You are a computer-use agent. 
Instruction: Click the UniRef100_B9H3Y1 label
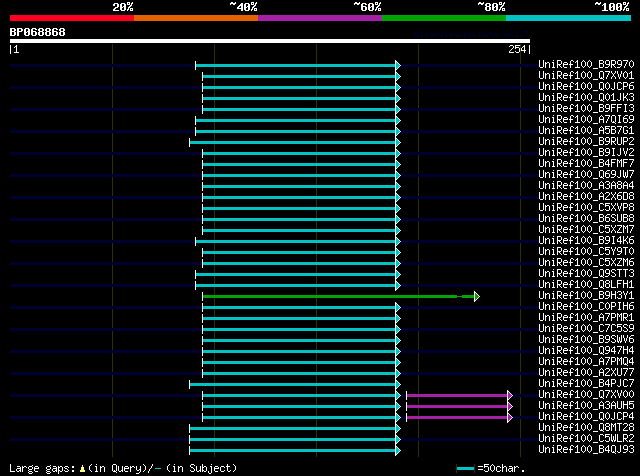tap(586, 296)
